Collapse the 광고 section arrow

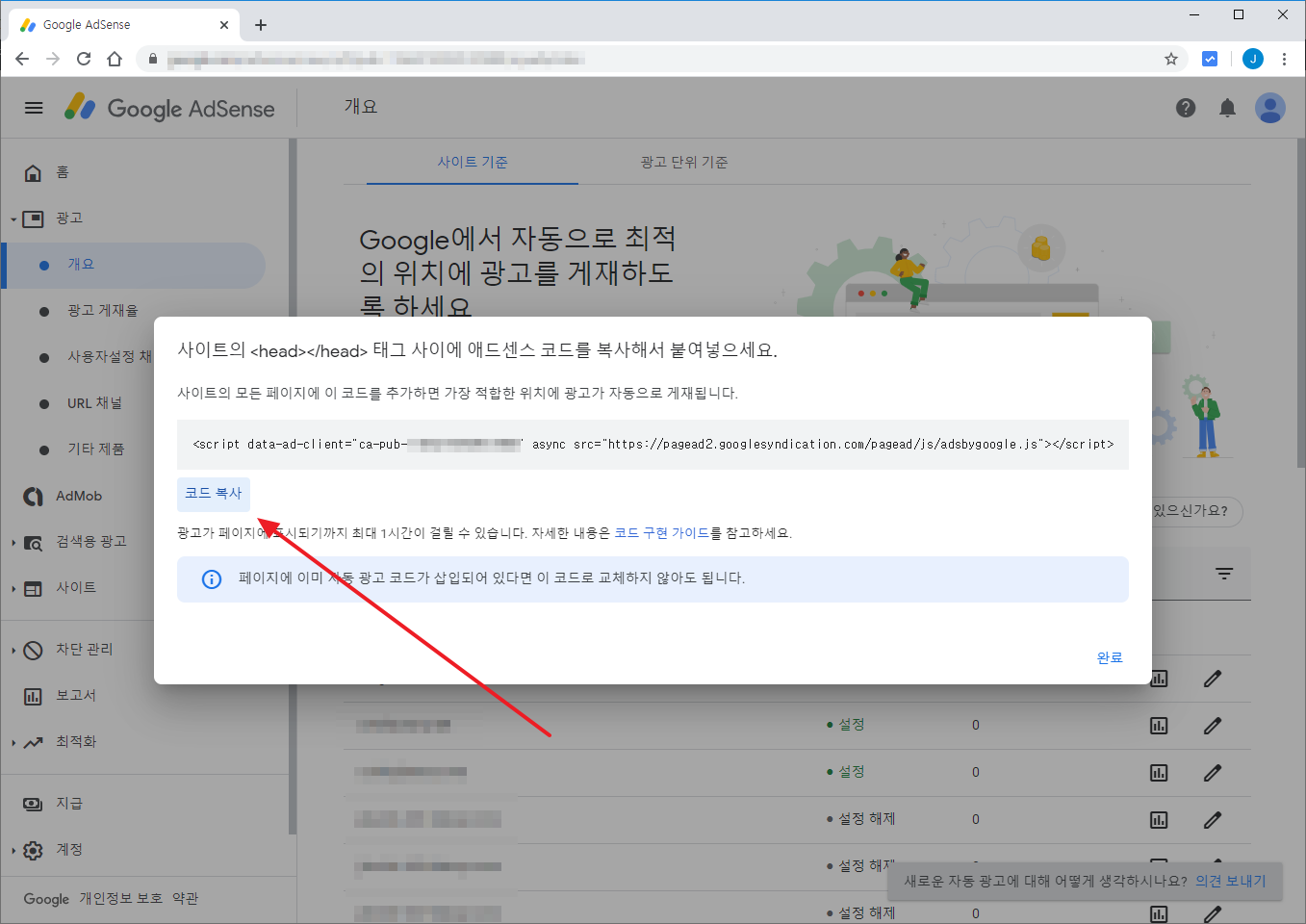(x=13, y=219)
